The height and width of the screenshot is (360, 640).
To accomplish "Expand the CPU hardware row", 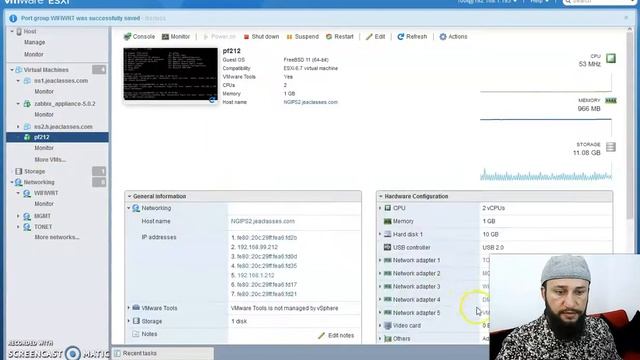I will pos(380,208).
